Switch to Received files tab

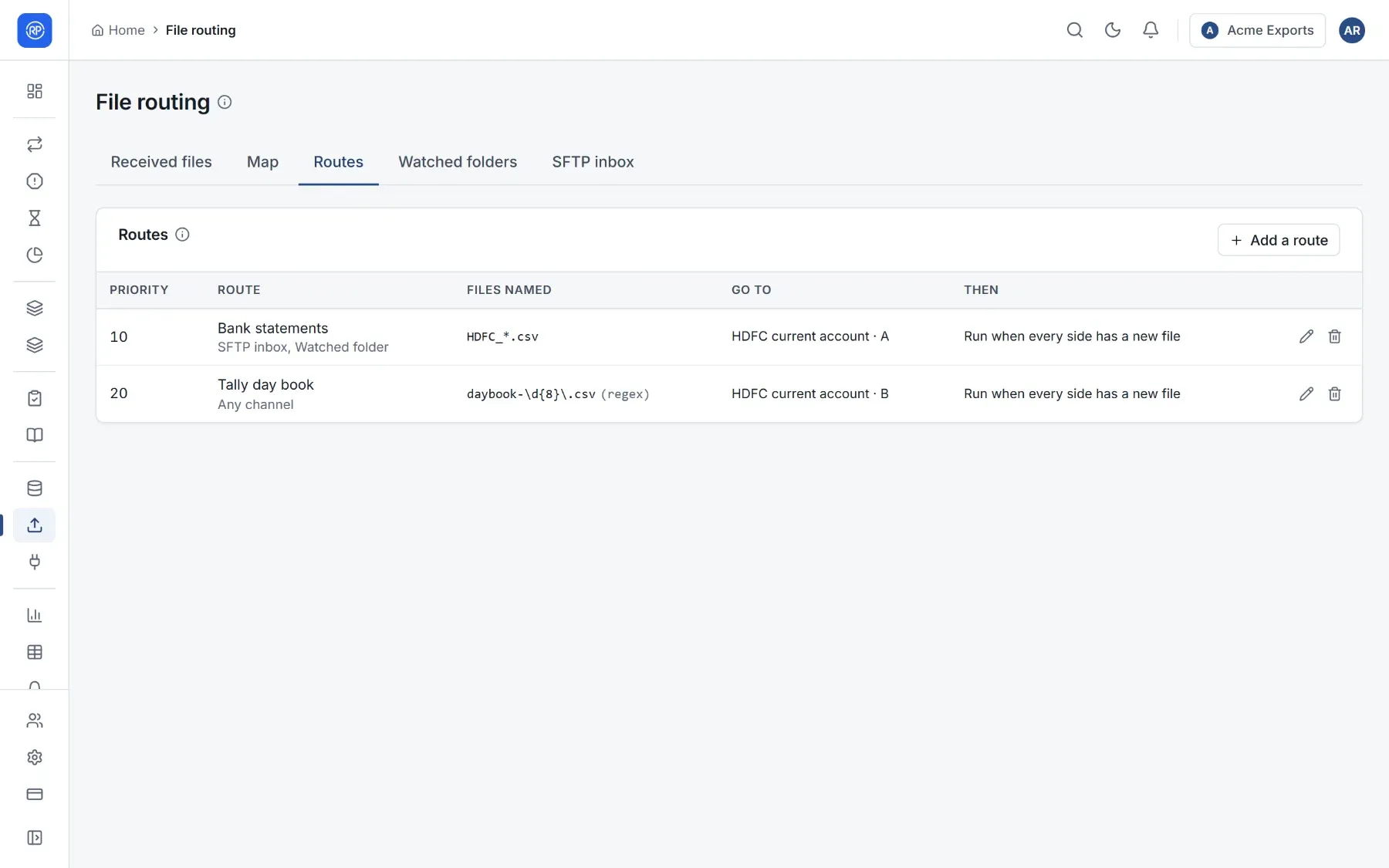pos(161,162)
